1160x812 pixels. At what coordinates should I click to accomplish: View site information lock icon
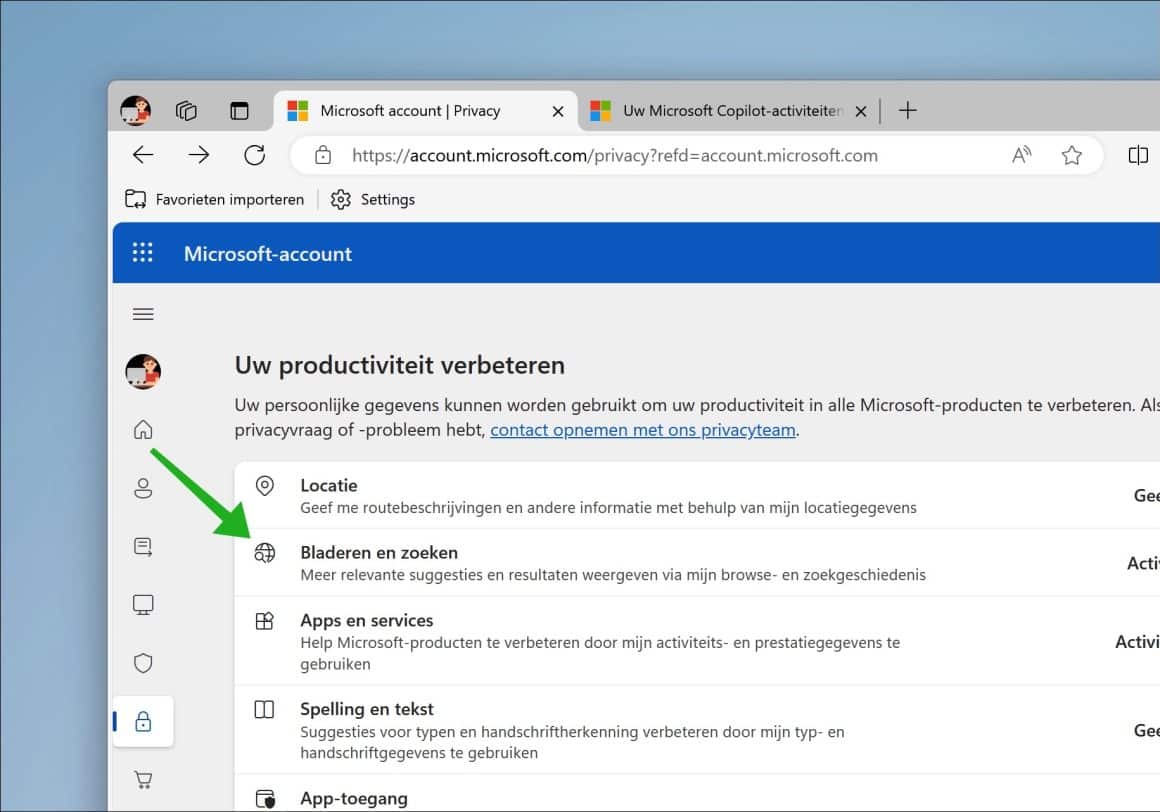323,155
